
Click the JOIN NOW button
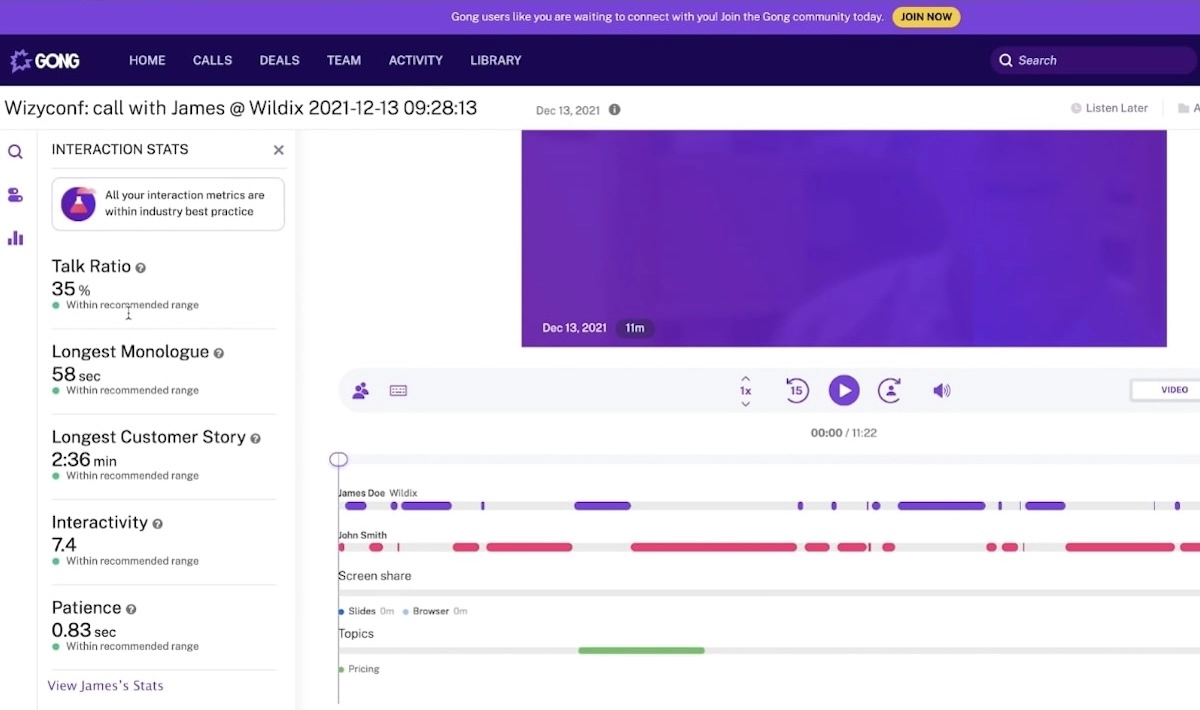pyautogui.click(x=926, y=17)
